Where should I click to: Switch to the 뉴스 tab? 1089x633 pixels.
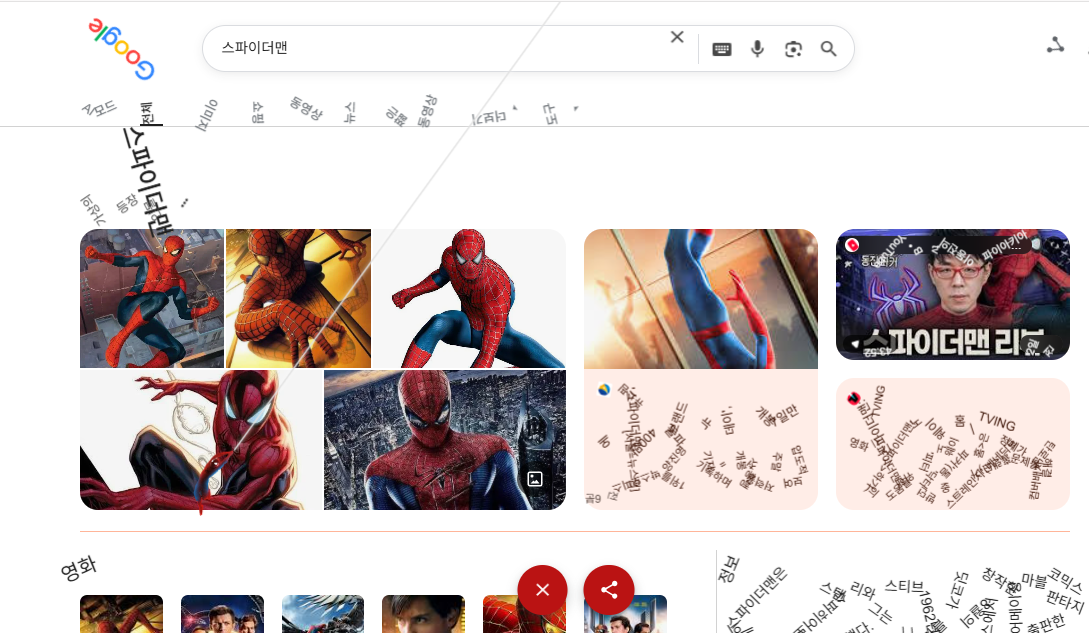pyautogui.click(x=350, y=113)
